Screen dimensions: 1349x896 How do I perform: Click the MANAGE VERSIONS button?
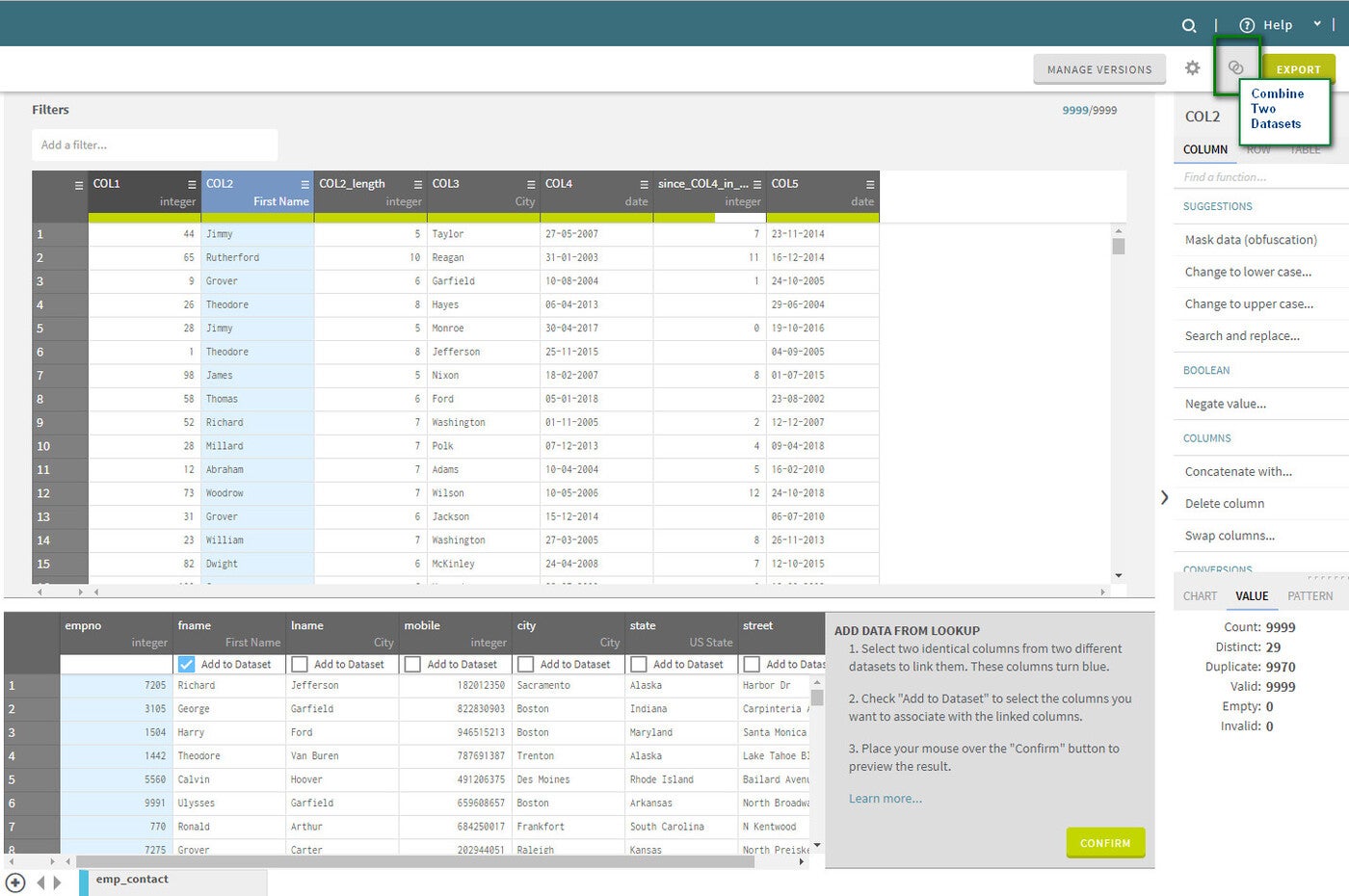(x=1099, y=69)
